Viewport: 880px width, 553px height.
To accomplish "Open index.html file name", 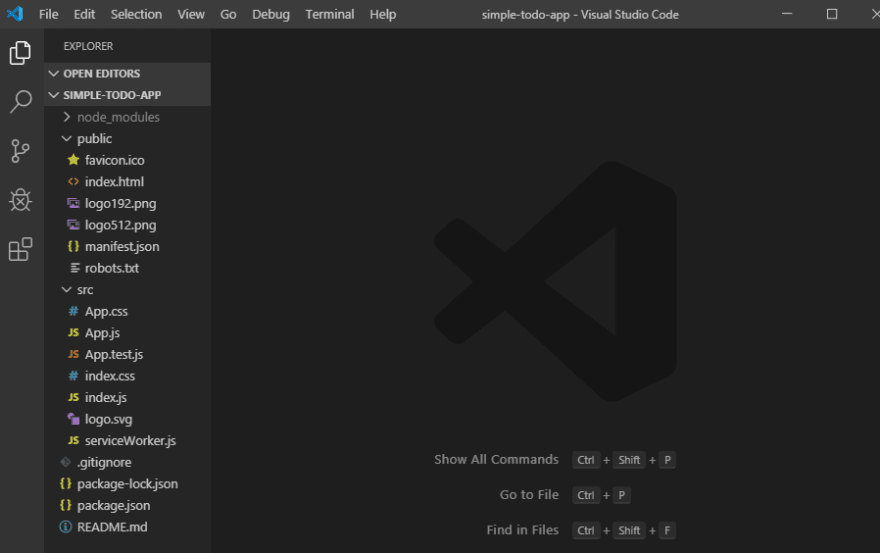I will click(x=114, y=181).
